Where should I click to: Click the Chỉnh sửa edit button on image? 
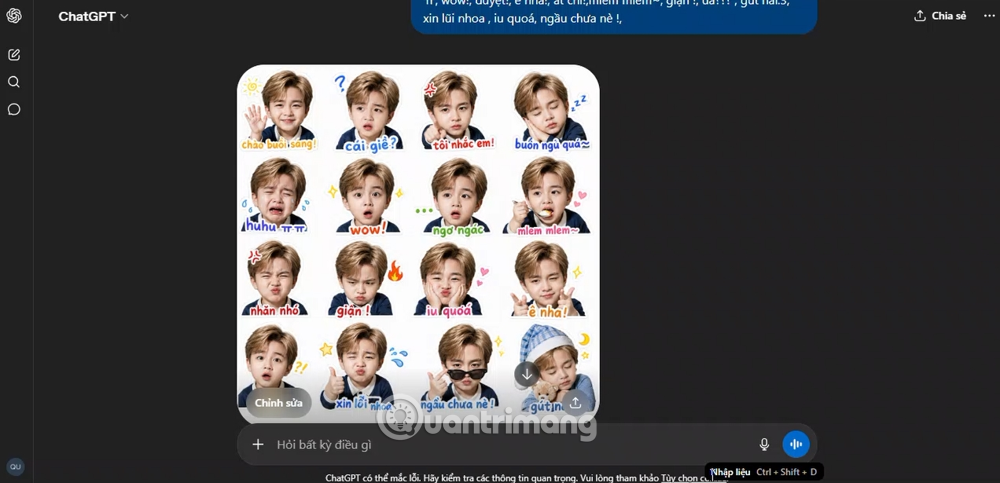point(279,403)
